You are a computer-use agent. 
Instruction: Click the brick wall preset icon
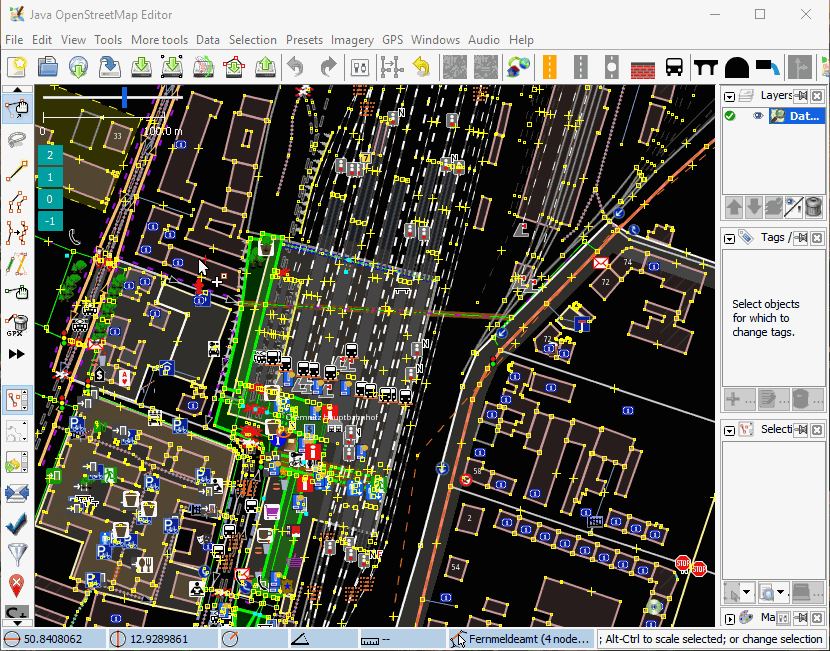click(642, 67)
